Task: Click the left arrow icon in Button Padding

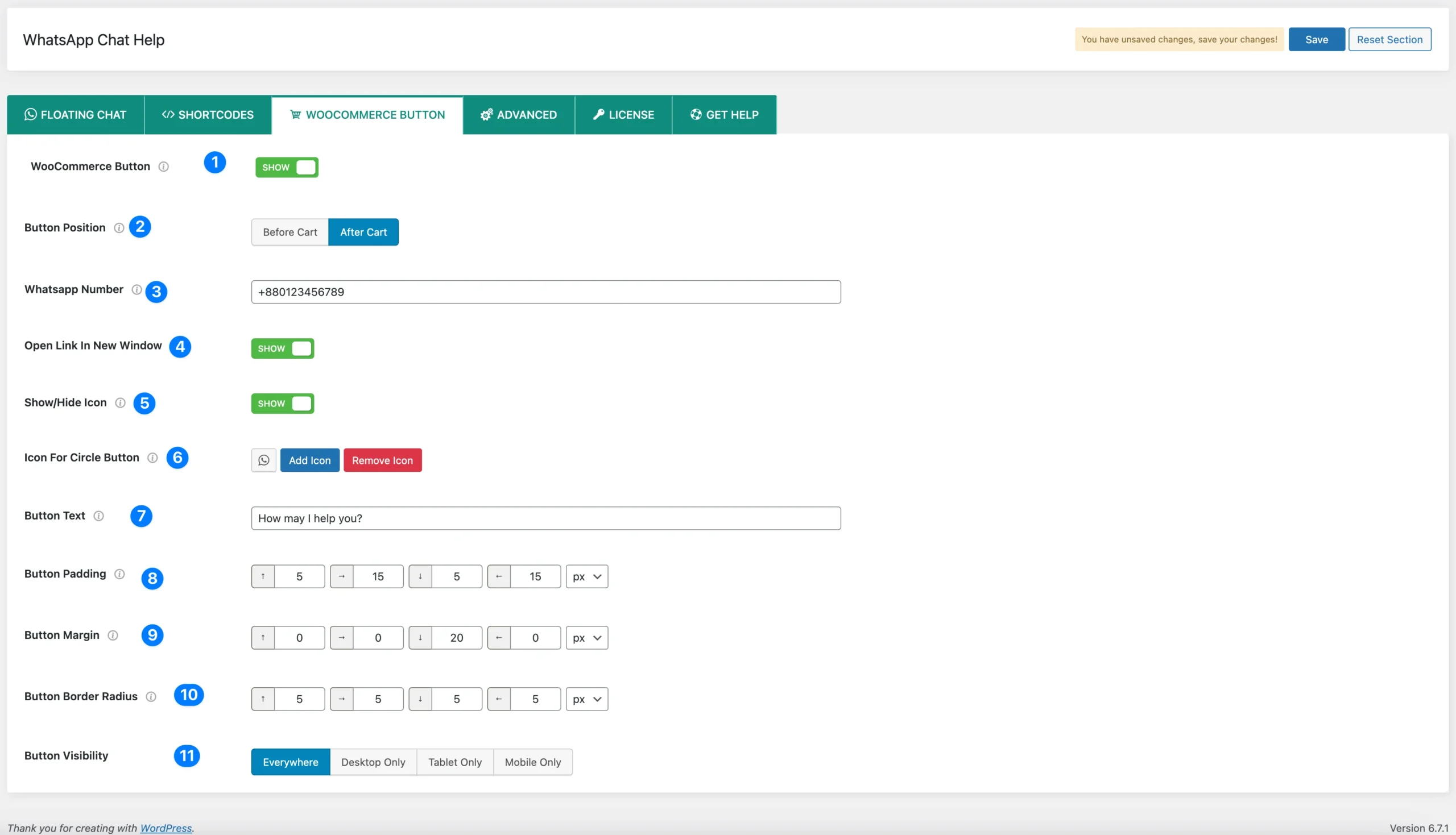Action: coord(499,576)
